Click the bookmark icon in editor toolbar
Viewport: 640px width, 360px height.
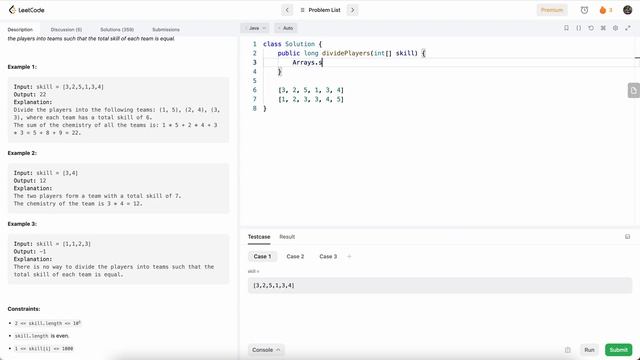coord(566,28)
